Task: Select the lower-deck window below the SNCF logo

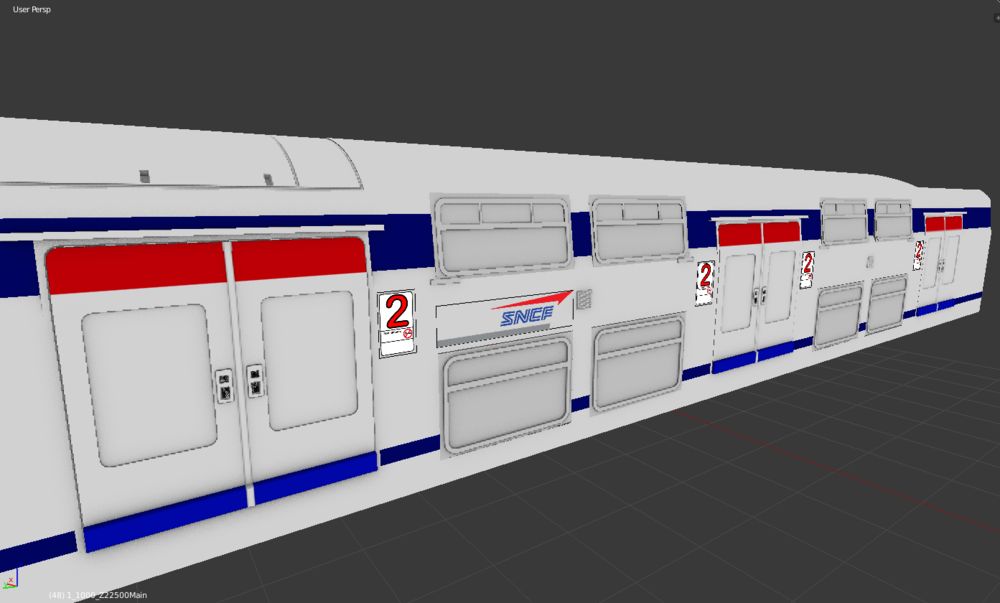Action: click(507, 393)
